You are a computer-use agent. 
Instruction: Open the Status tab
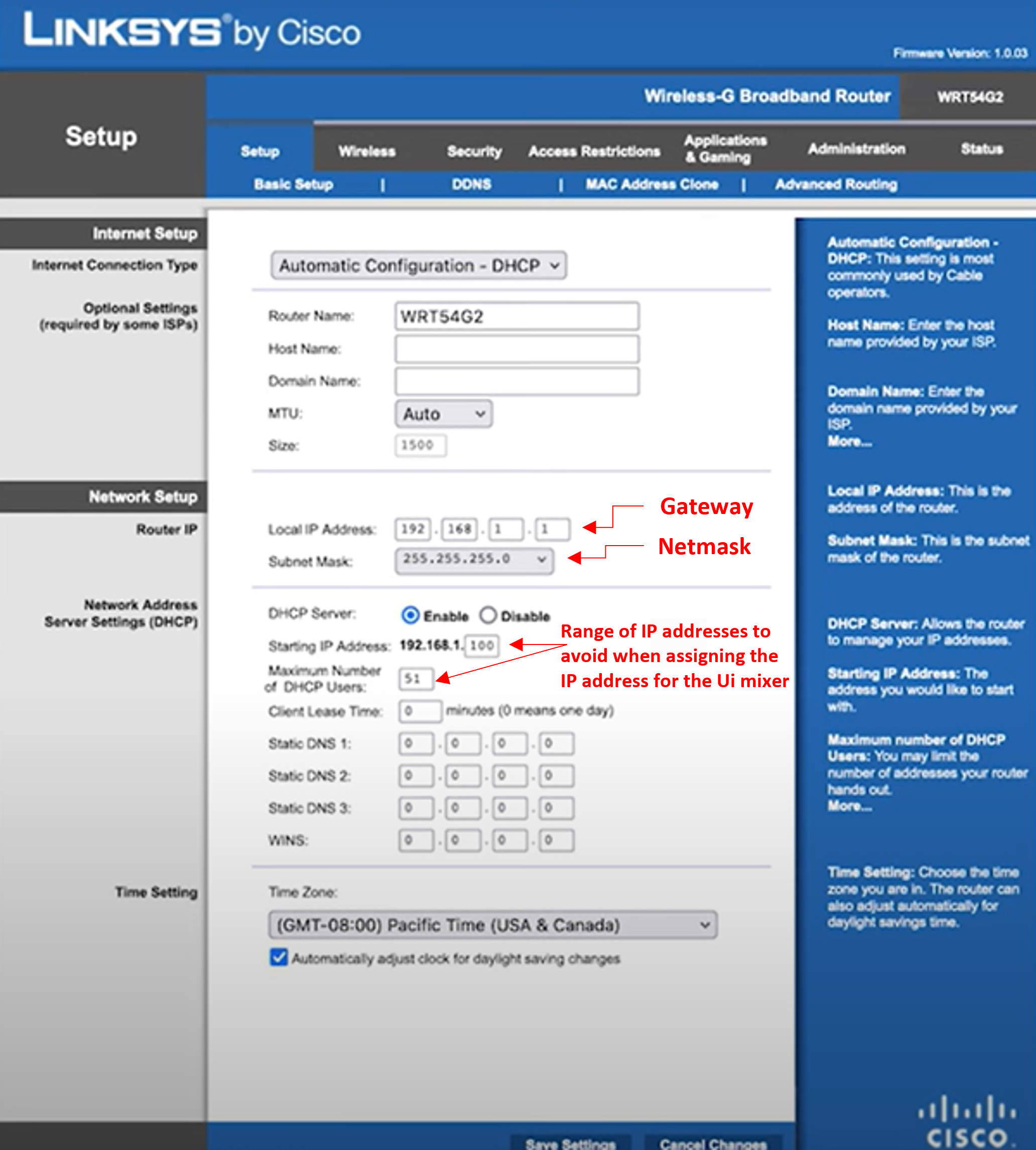click(x=982, y=149)
